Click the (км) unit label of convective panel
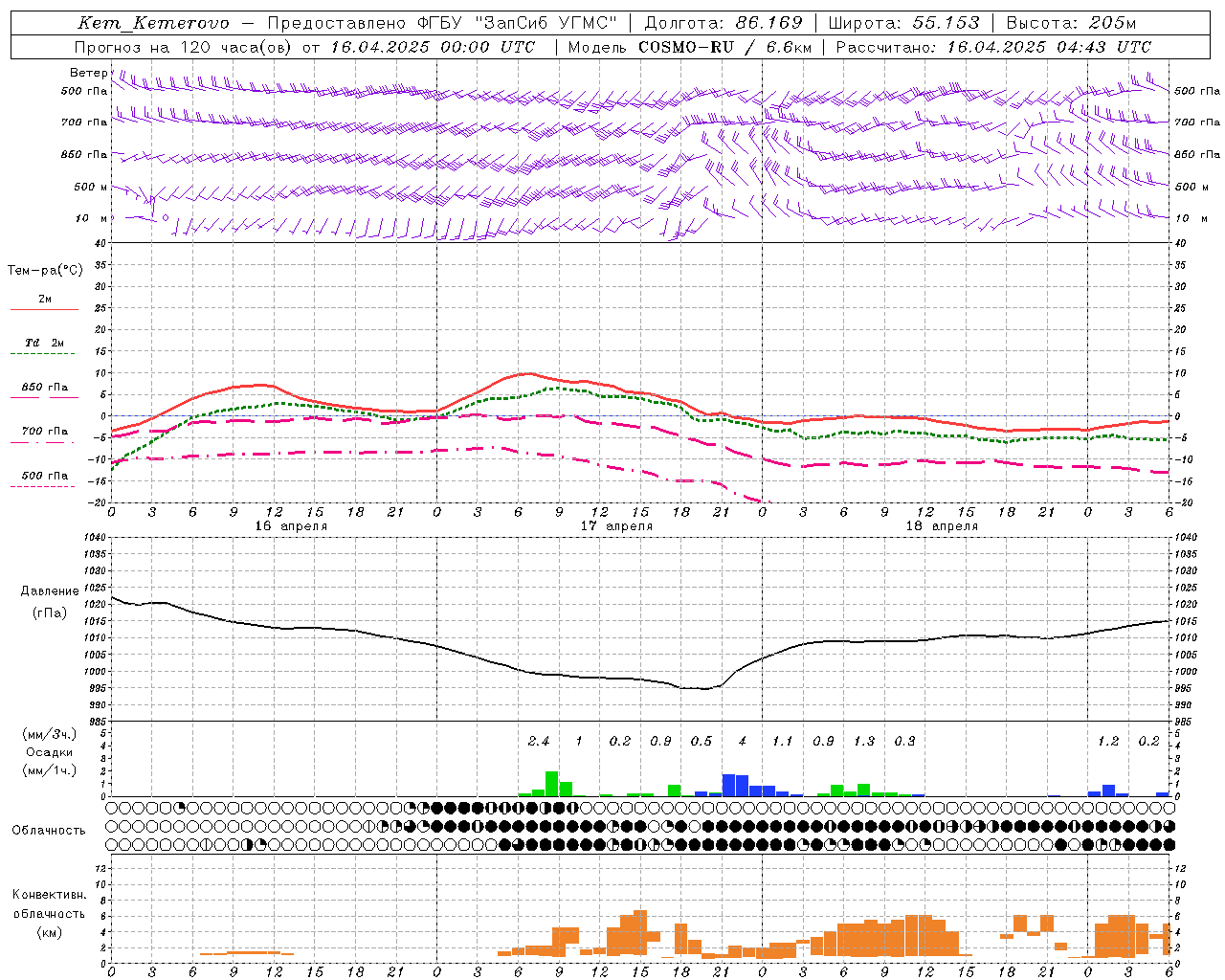Screen dimensions: 1225x980 point(49,932)
